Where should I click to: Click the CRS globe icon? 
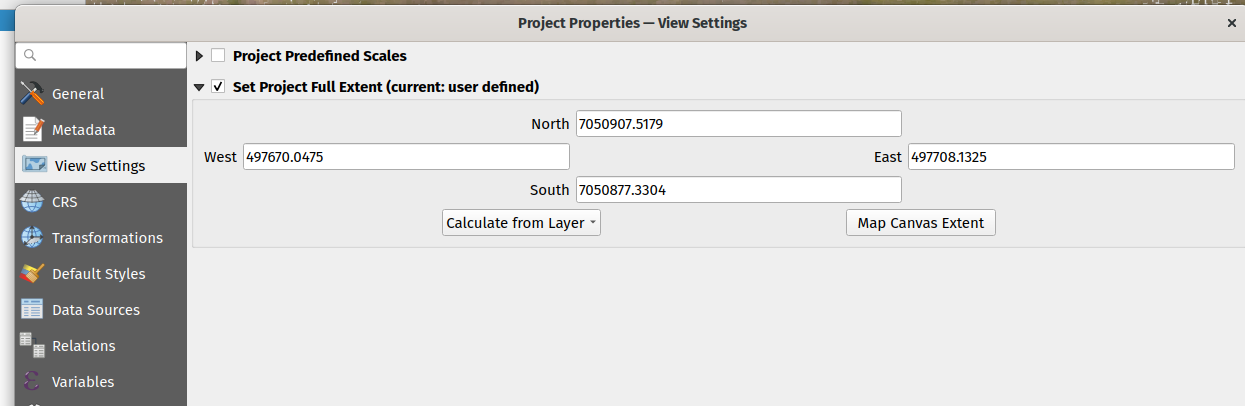(x=33, y=202)
